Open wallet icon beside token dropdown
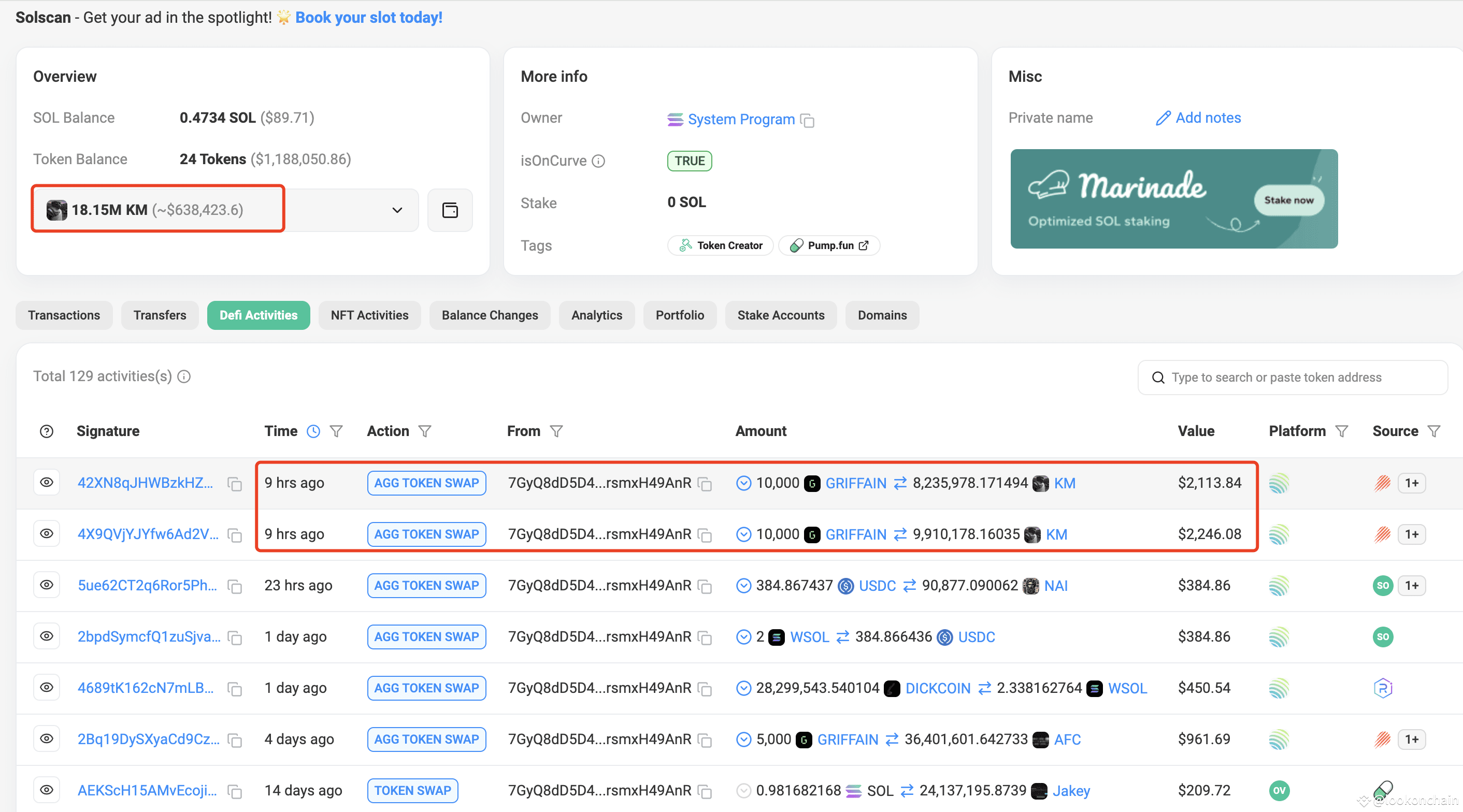The height and width of the screenshot is (812, 1463). pos(450,210)
